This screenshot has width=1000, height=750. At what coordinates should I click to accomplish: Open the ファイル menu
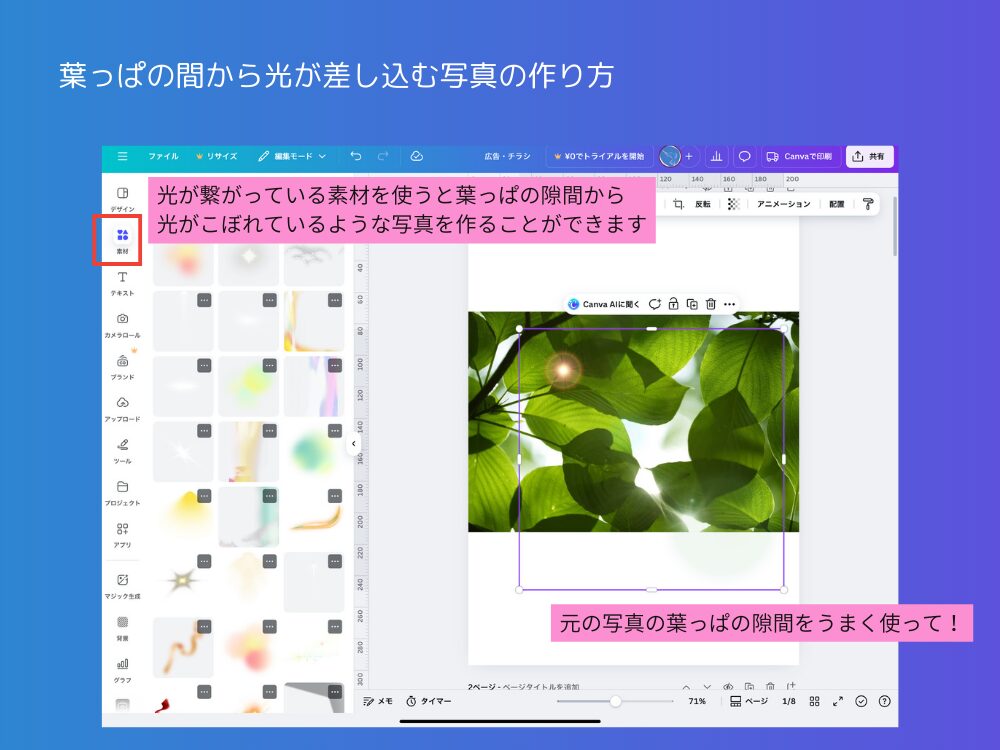(x=167, y=156)
